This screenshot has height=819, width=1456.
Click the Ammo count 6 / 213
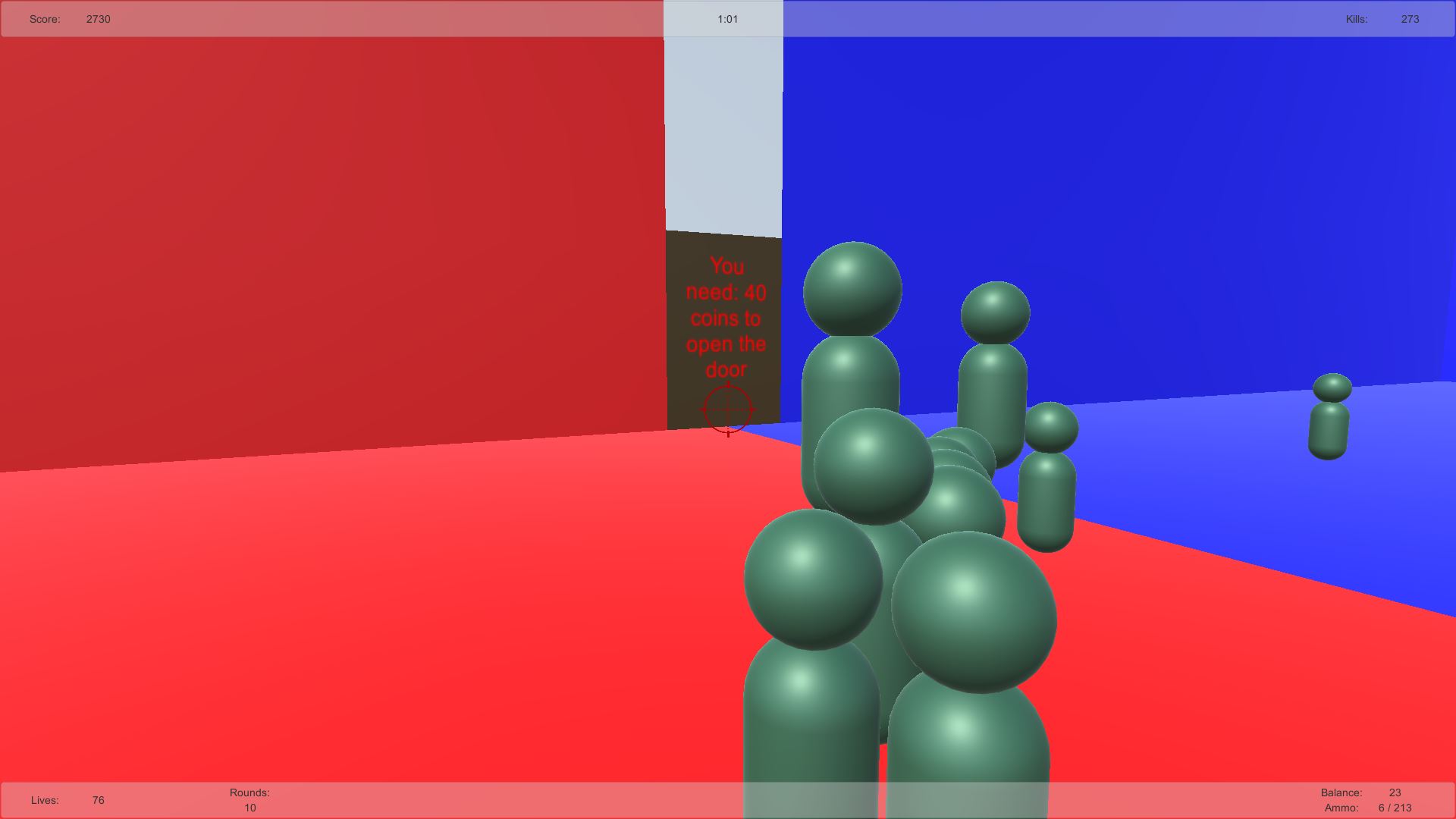[1395, 808]
